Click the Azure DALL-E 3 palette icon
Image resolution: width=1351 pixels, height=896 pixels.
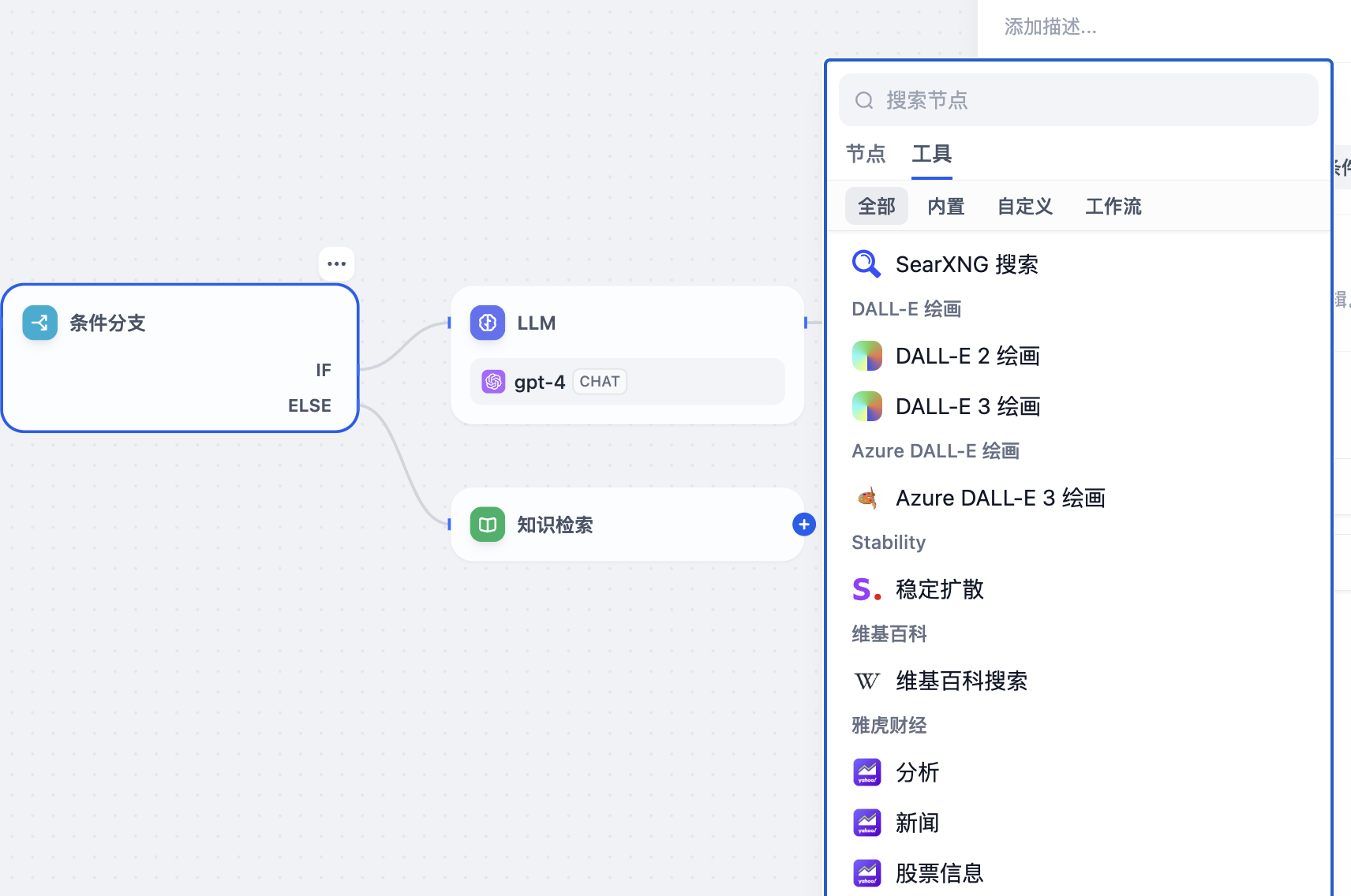pyautogui.click(x=866, y=498)
